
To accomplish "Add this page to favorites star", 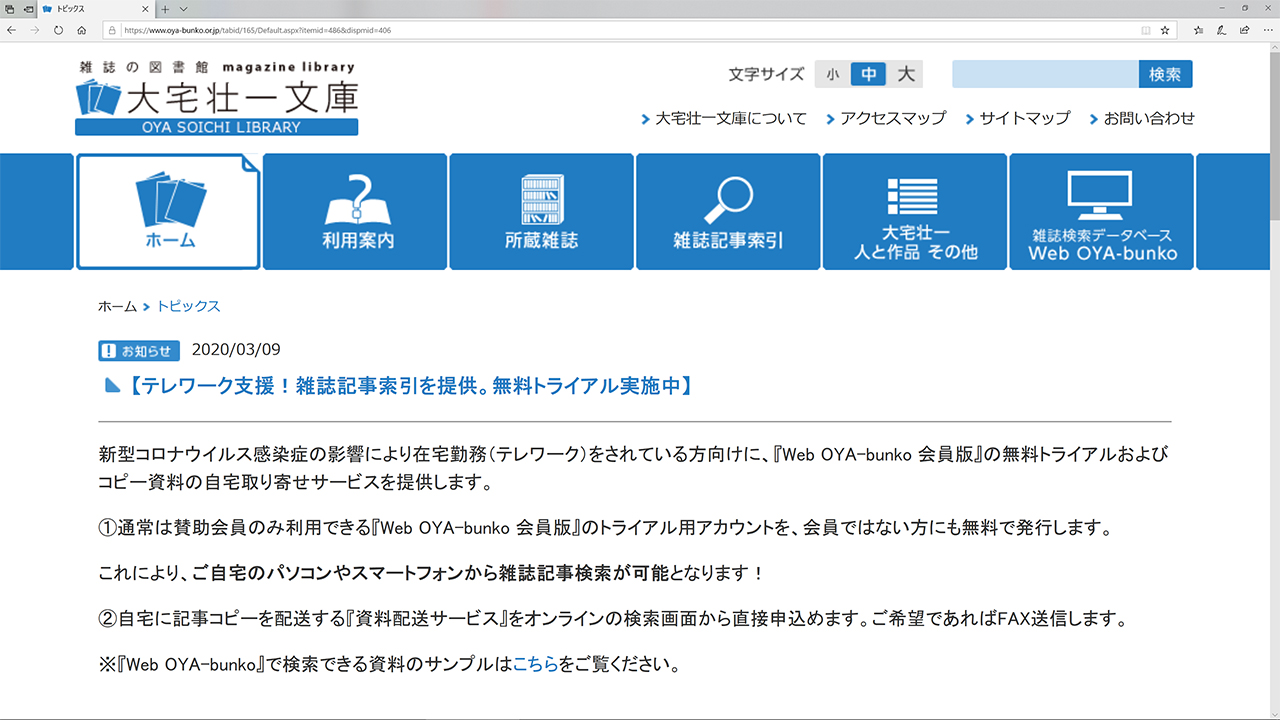I will (x=1165, y=30).
